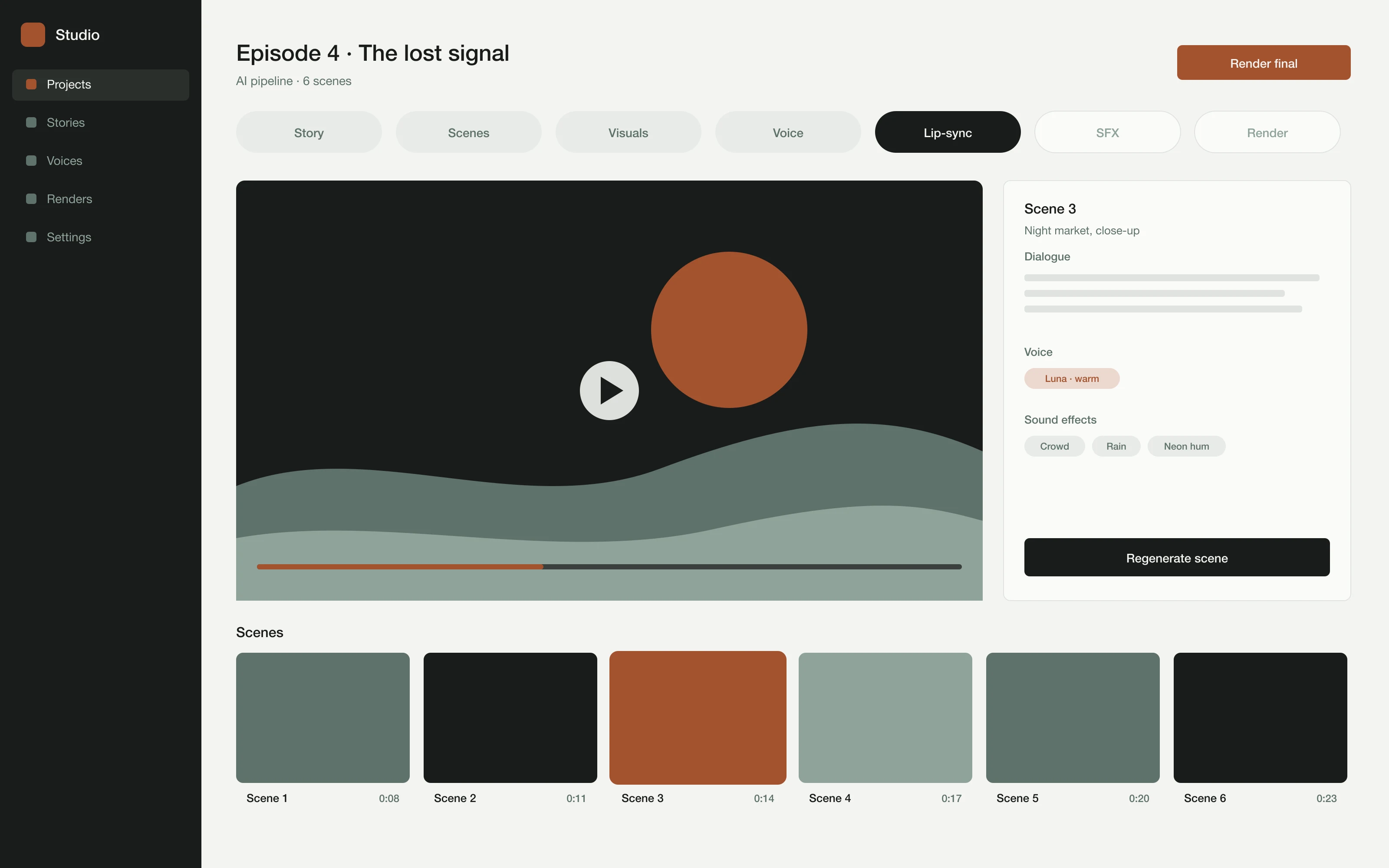Screen dimensions: 1389x868
Task: Click the Neon hum sound effect chip
Action: 1186,446
